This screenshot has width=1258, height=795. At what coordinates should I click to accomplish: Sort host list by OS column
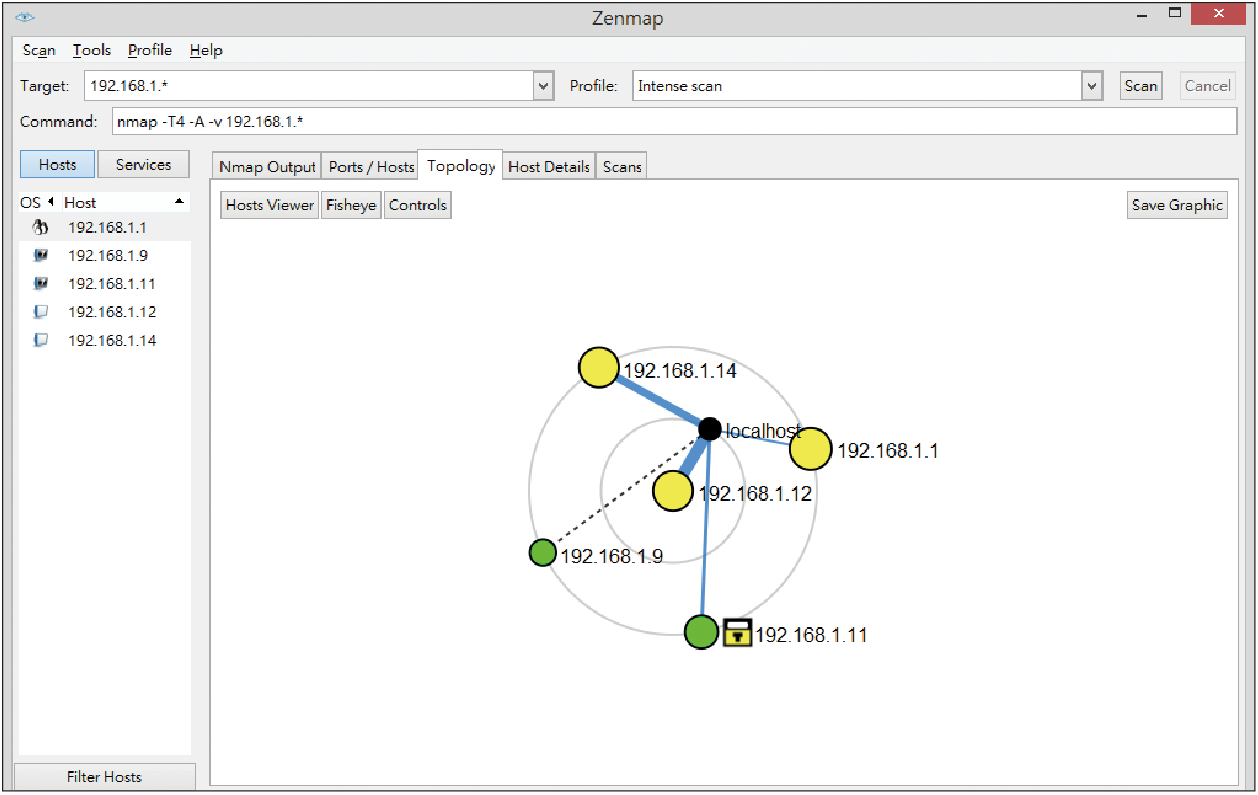(37, 202)
